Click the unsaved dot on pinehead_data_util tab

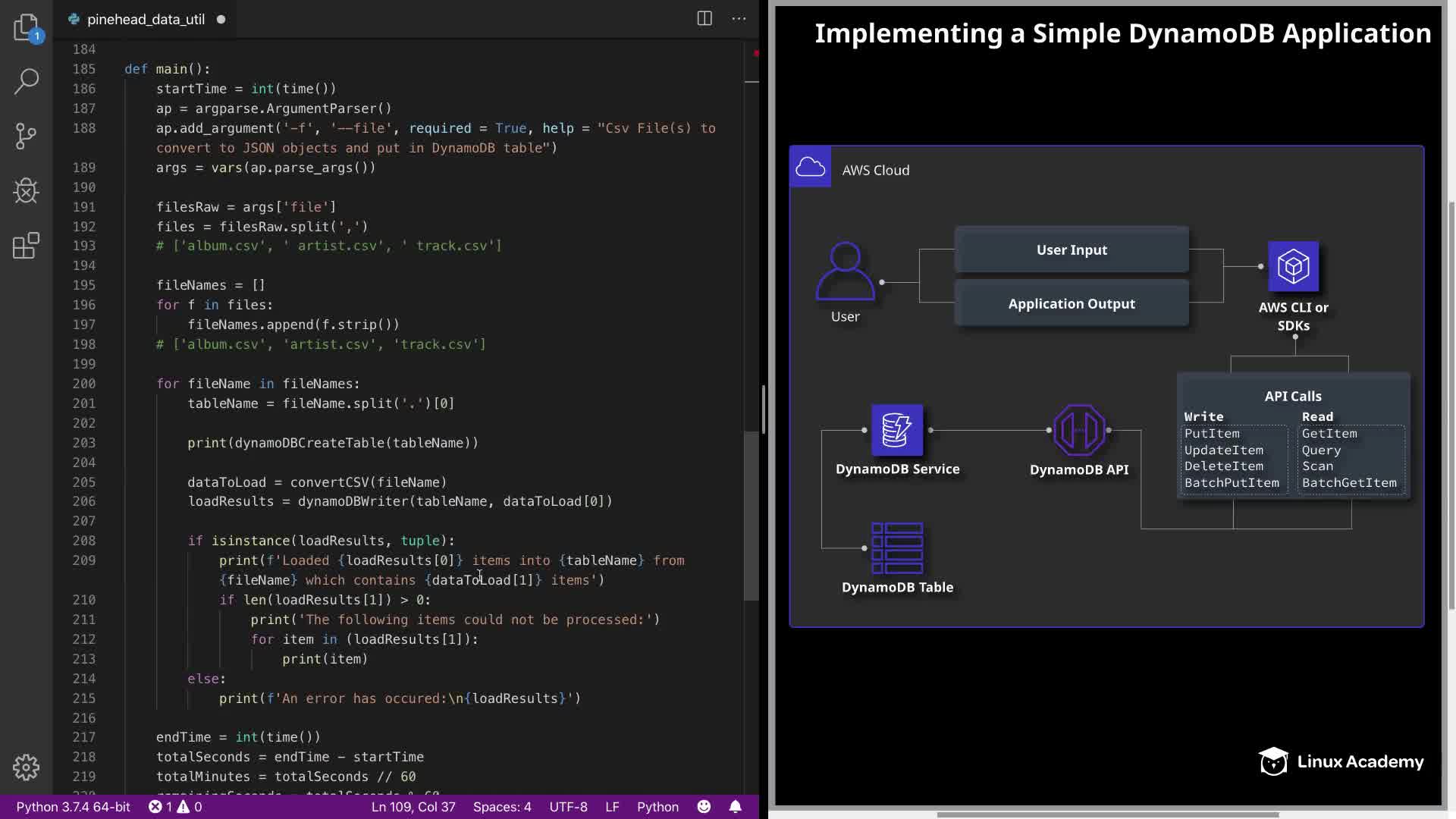coord(221,20)
